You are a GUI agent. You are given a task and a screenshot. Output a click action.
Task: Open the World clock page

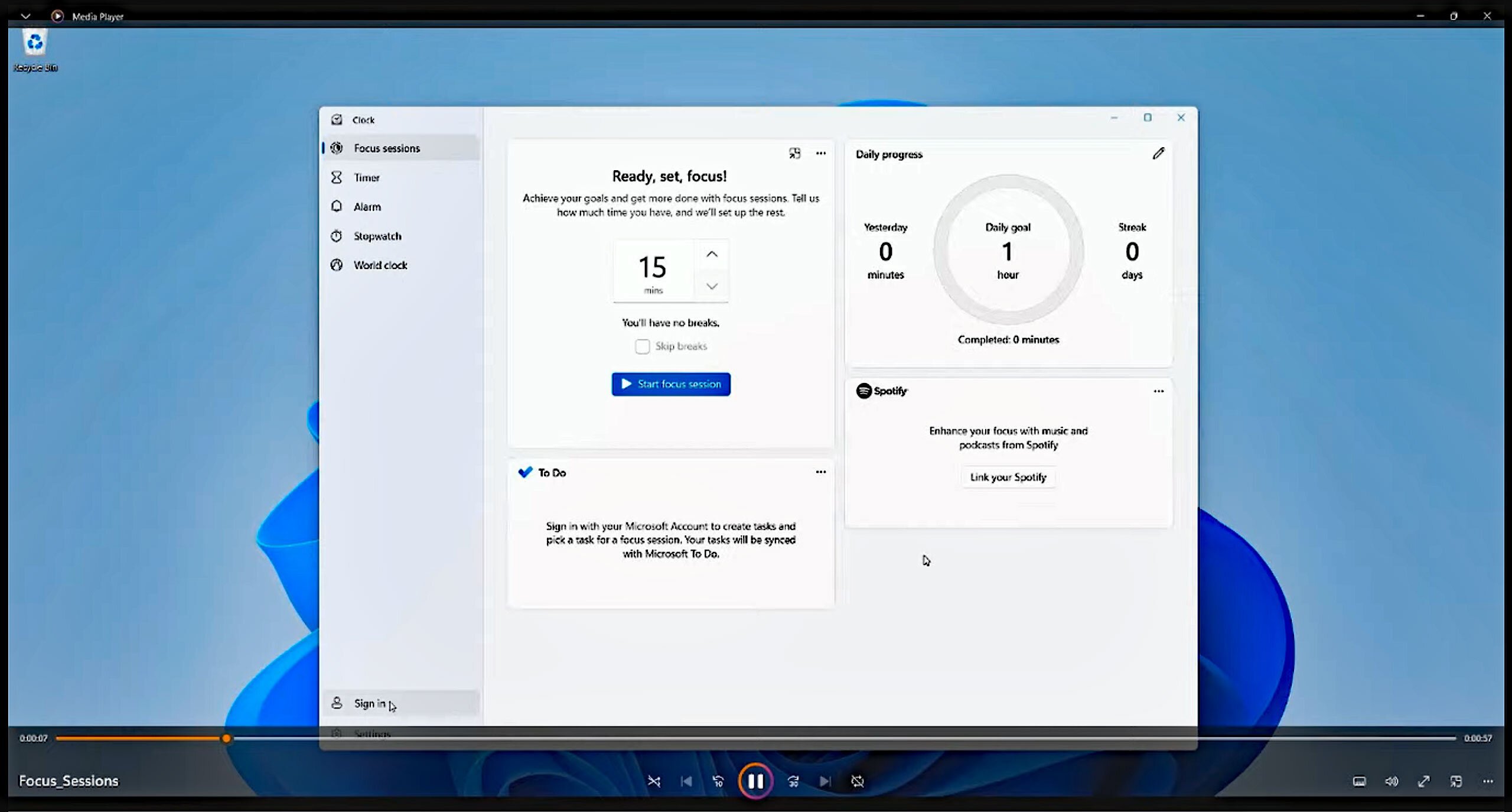(402, 265)
